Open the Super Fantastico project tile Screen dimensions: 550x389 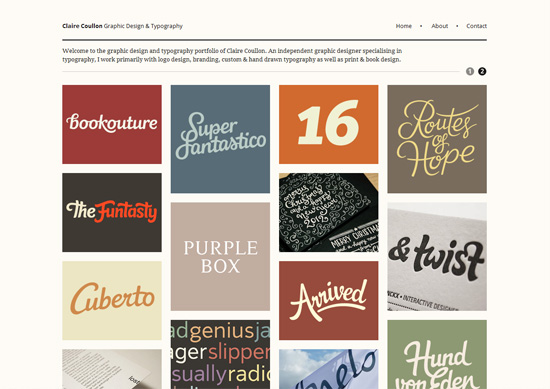coord(220,139)
